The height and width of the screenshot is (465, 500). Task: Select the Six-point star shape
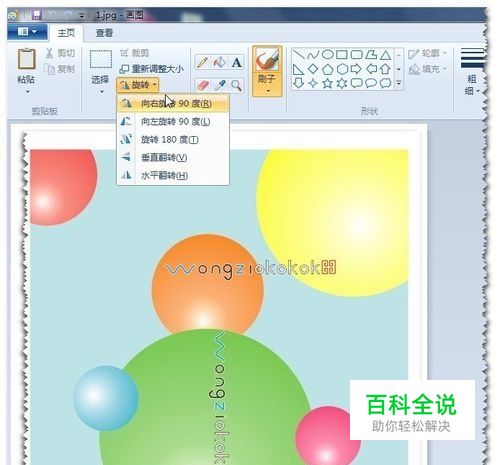[342, 83]
